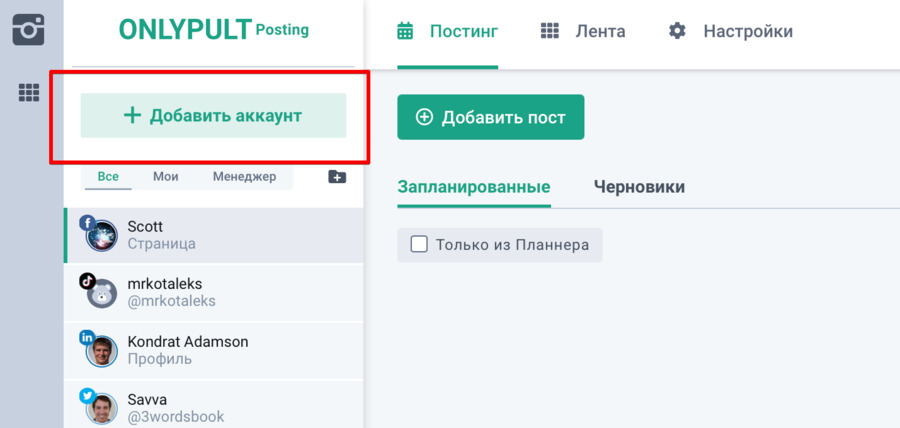Click Scott's Facebook page avatar
Viewport: 900px width, 428px height.
101,236
